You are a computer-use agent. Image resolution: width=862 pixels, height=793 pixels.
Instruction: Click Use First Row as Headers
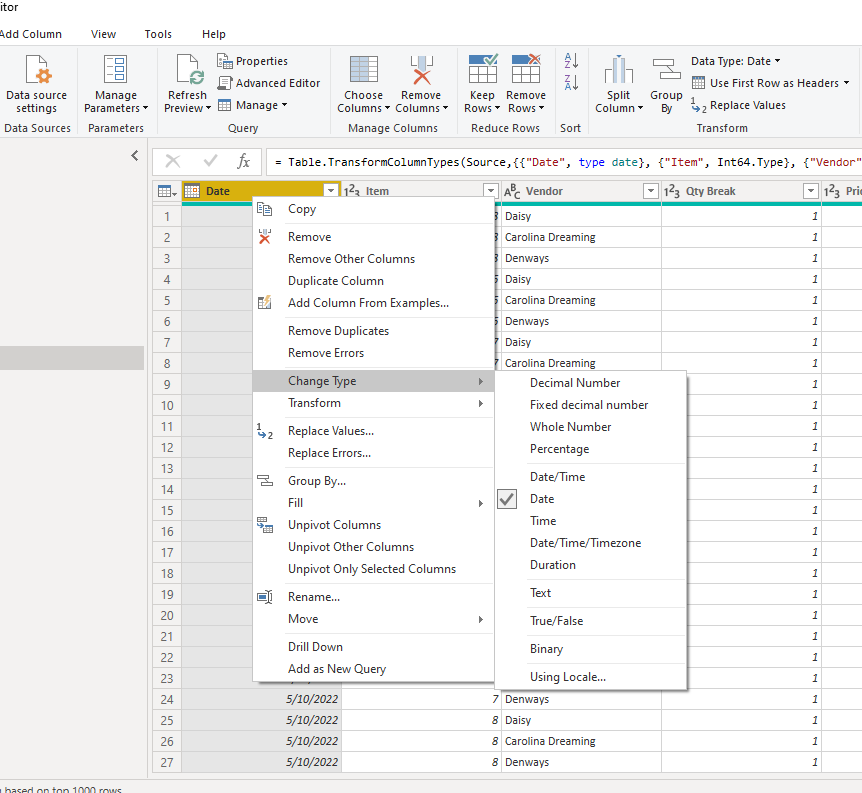point(771,83)
